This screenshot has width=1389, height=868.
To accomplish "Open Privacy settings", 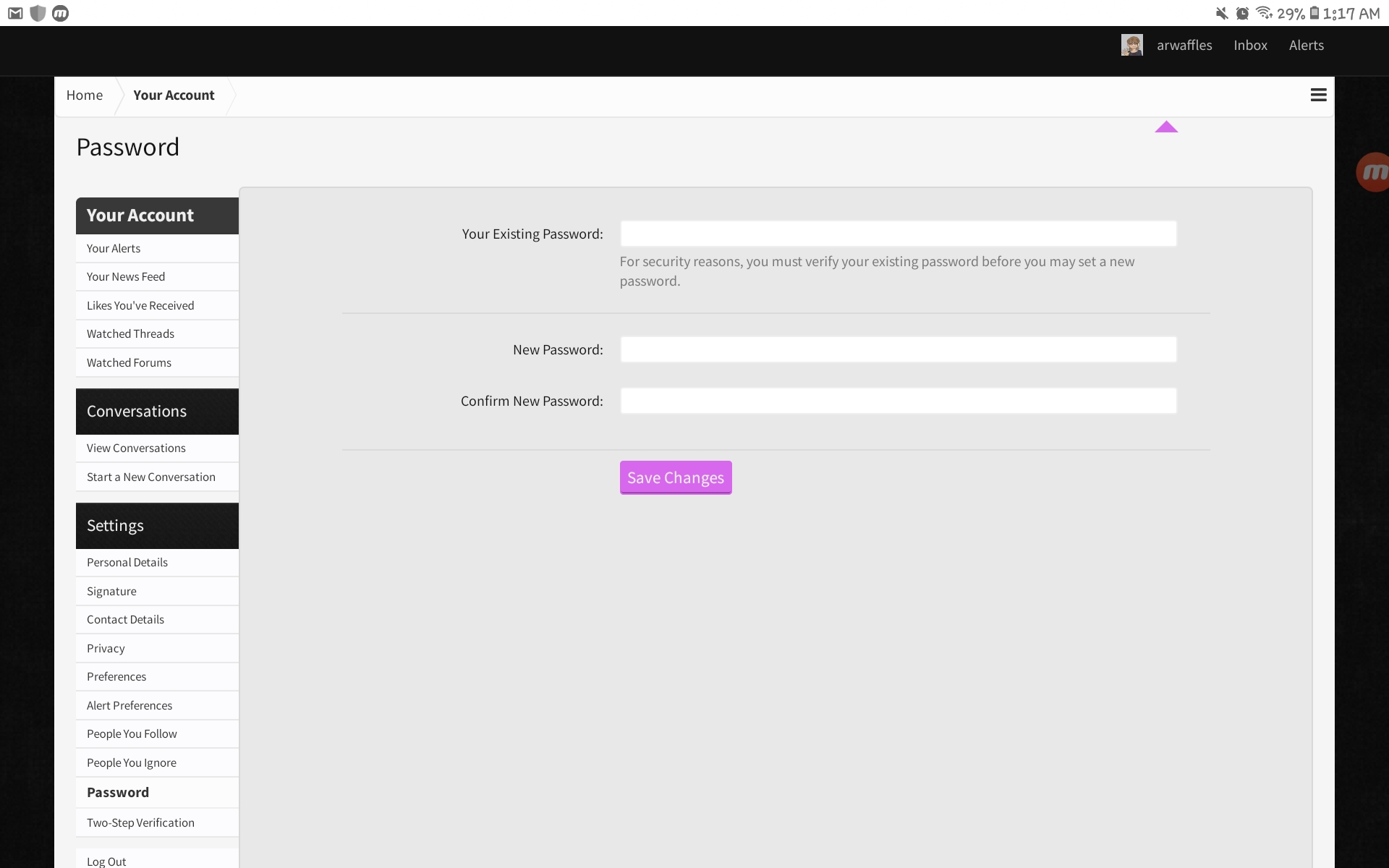I will [157, 648].
